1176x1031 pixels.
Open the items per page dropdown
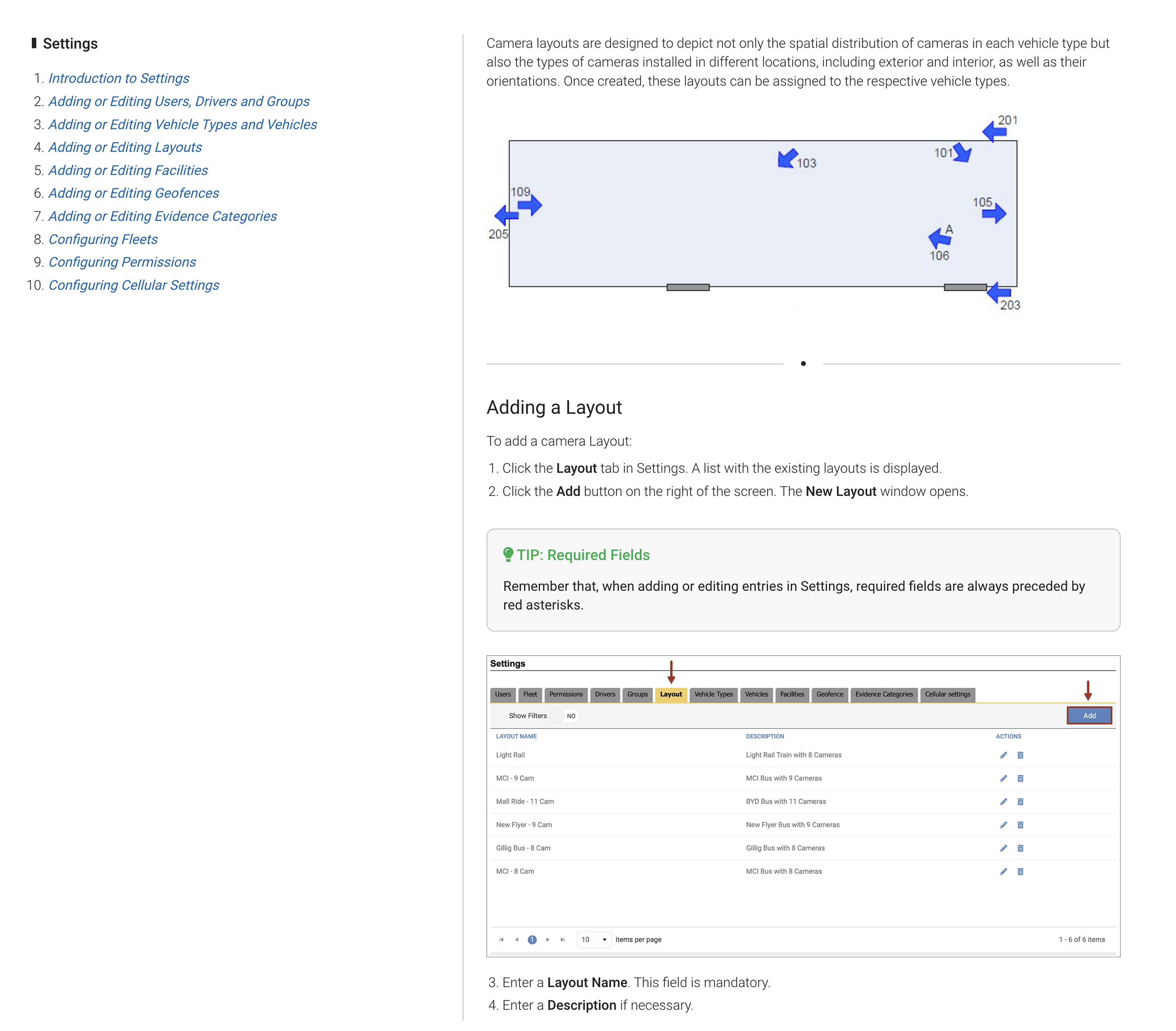[594, 940]
